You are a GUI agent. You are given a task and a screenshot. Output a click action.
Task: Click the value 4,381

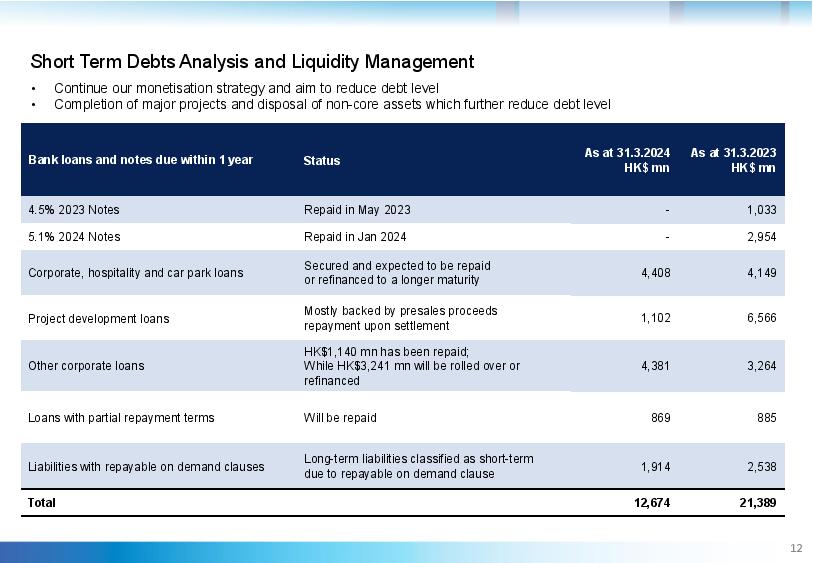pyautogui.click(x=656, y=366)
